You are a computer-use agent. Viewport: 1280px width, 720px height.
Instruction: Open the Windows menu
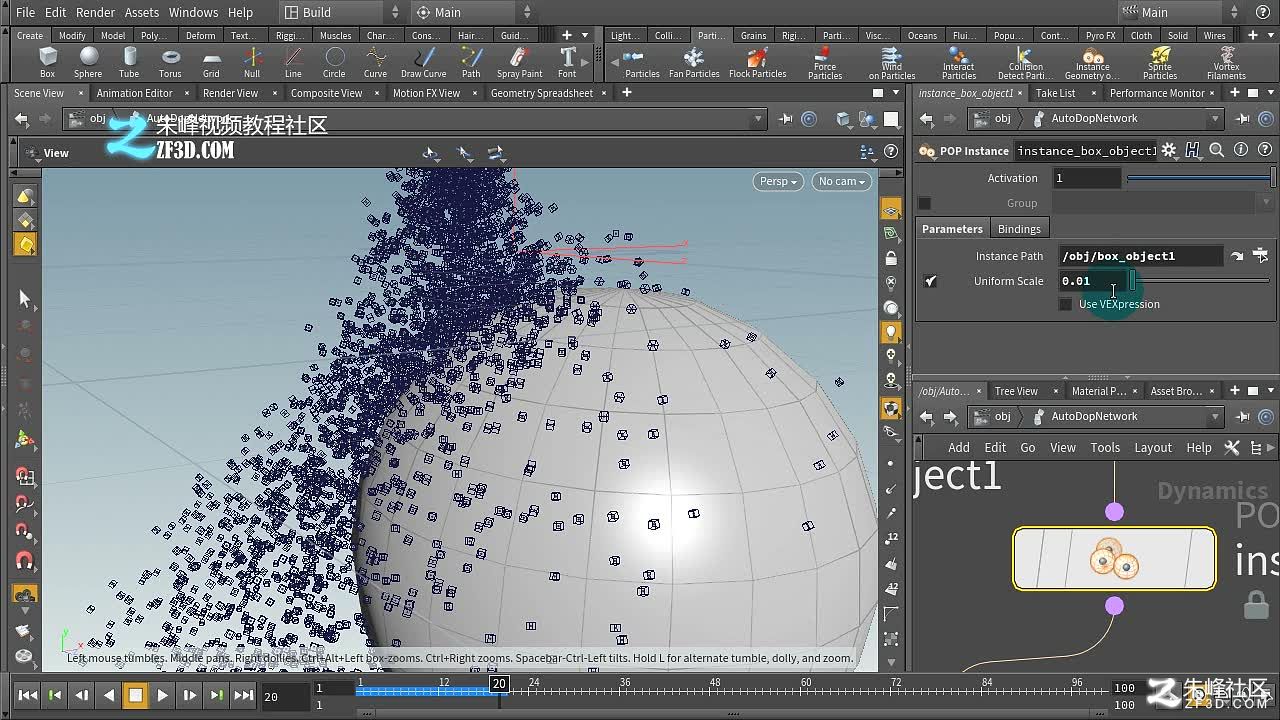(x=193, y=12)
